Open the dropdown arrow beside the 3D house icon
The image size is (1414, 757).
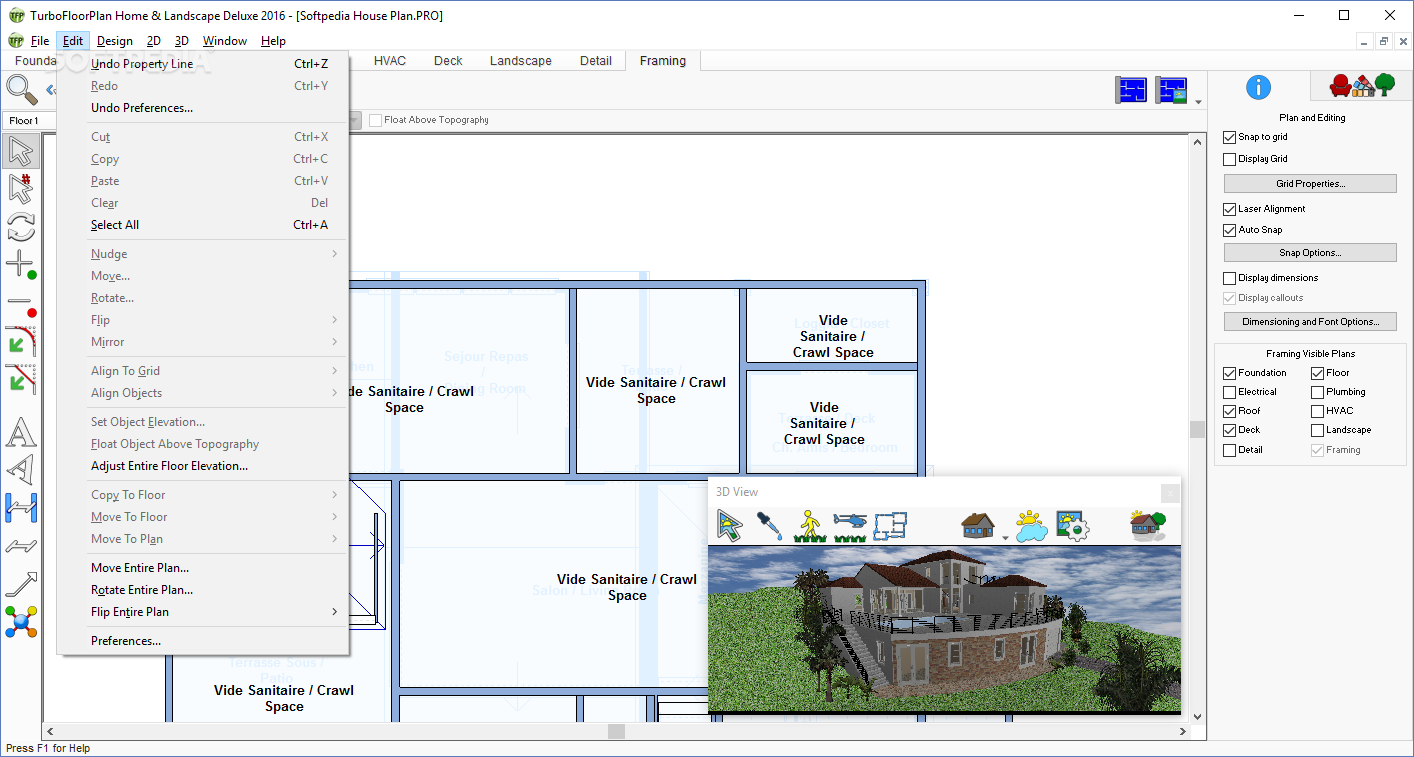(1004, 538)
